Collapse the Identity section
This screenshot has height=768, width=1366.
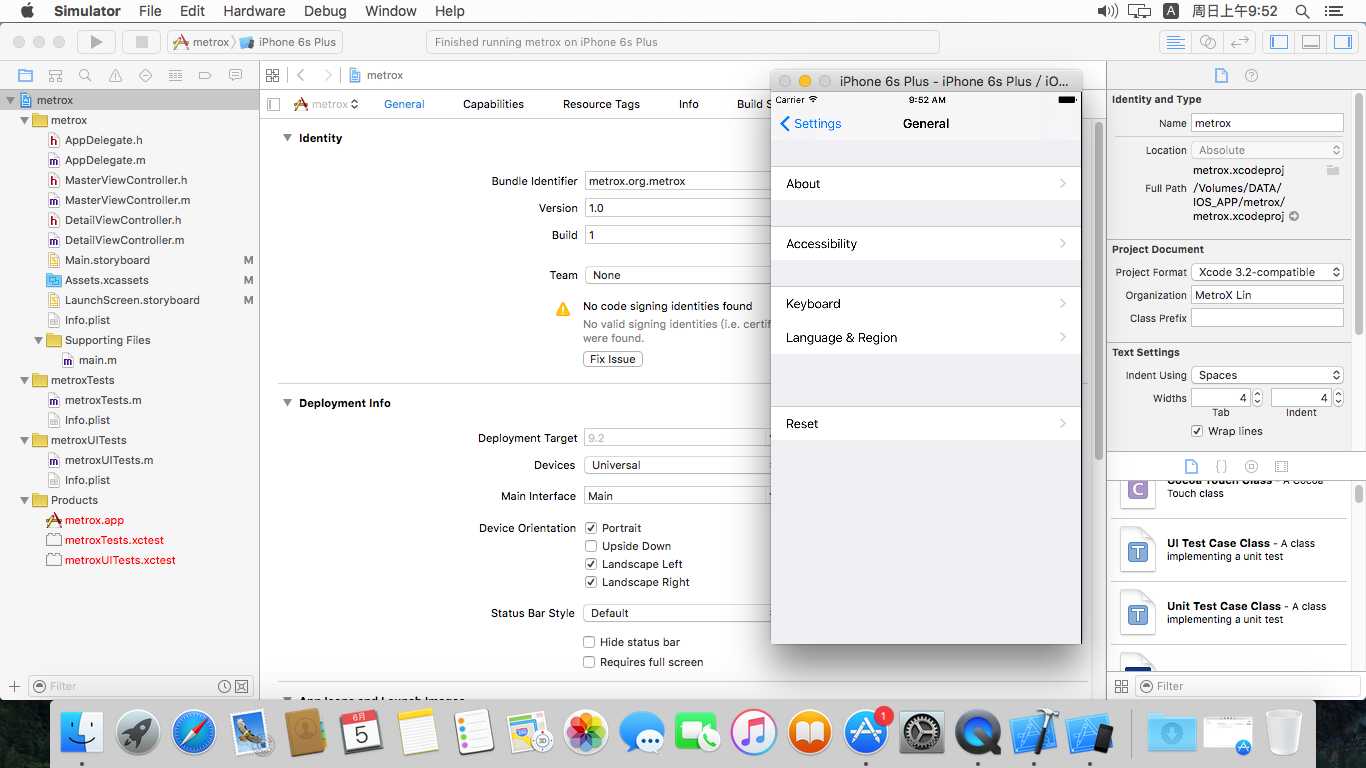(x=287, y=138)
